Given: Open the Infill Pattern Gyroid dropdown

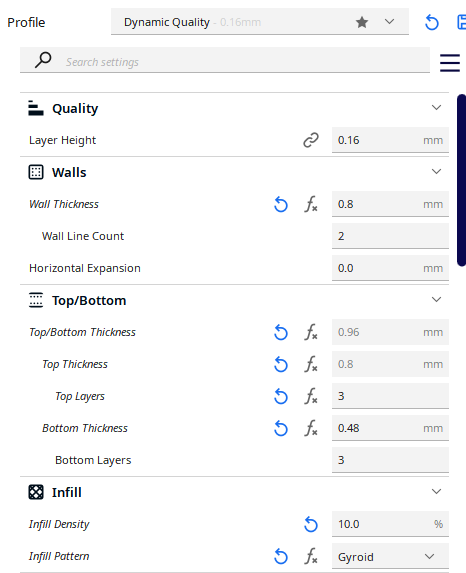Looking at the screenshot, I should (390, 557).
